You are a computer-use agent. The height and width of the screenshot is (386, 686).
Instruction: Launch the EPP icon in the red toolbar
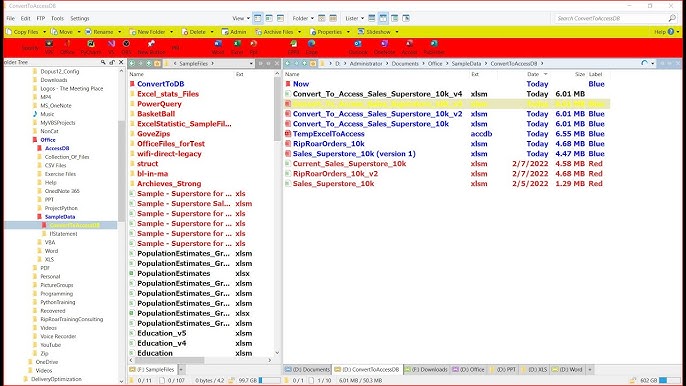point(293,47)
